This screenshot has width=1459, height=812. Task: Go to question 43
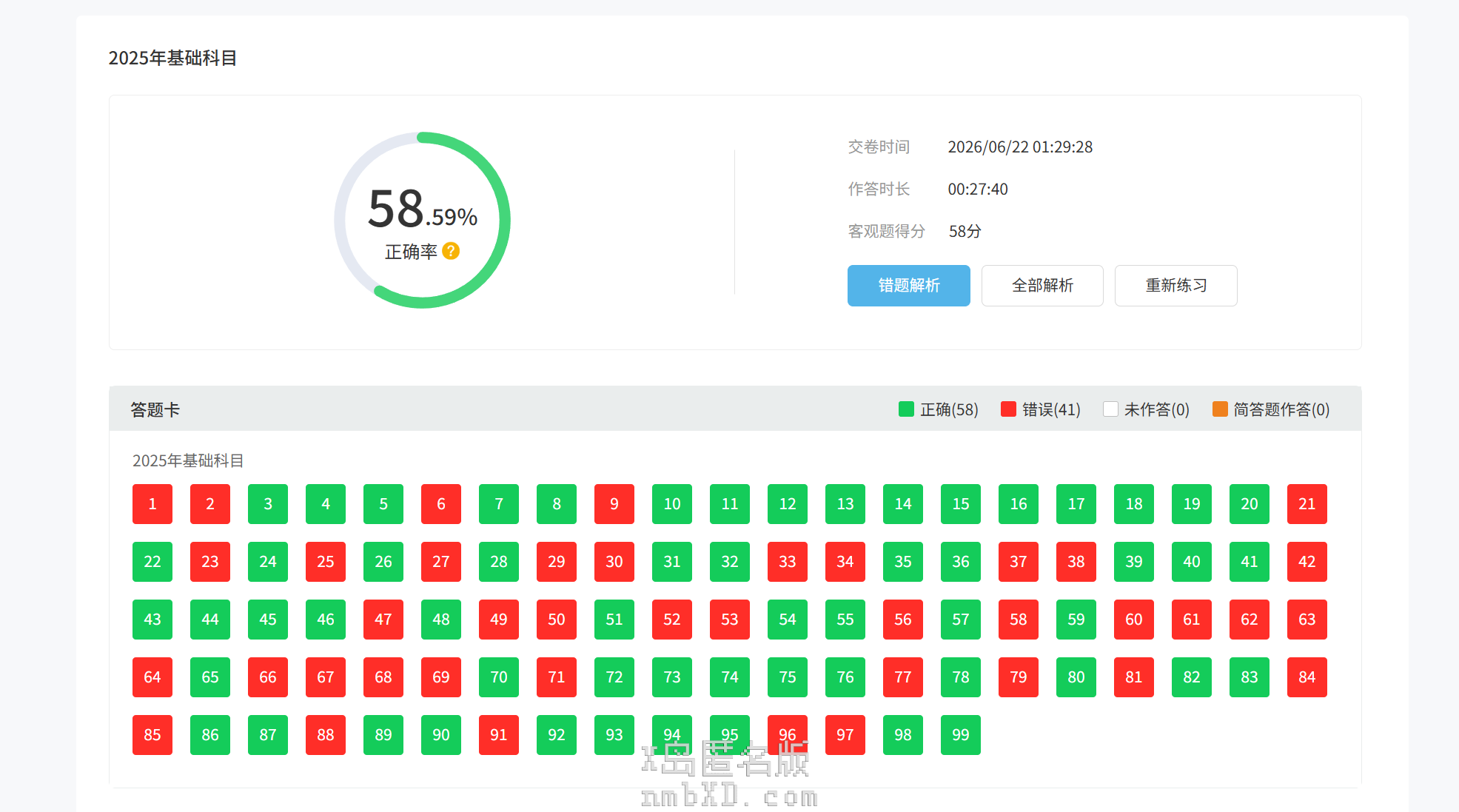pyautogui.click(x=152, y=620)
